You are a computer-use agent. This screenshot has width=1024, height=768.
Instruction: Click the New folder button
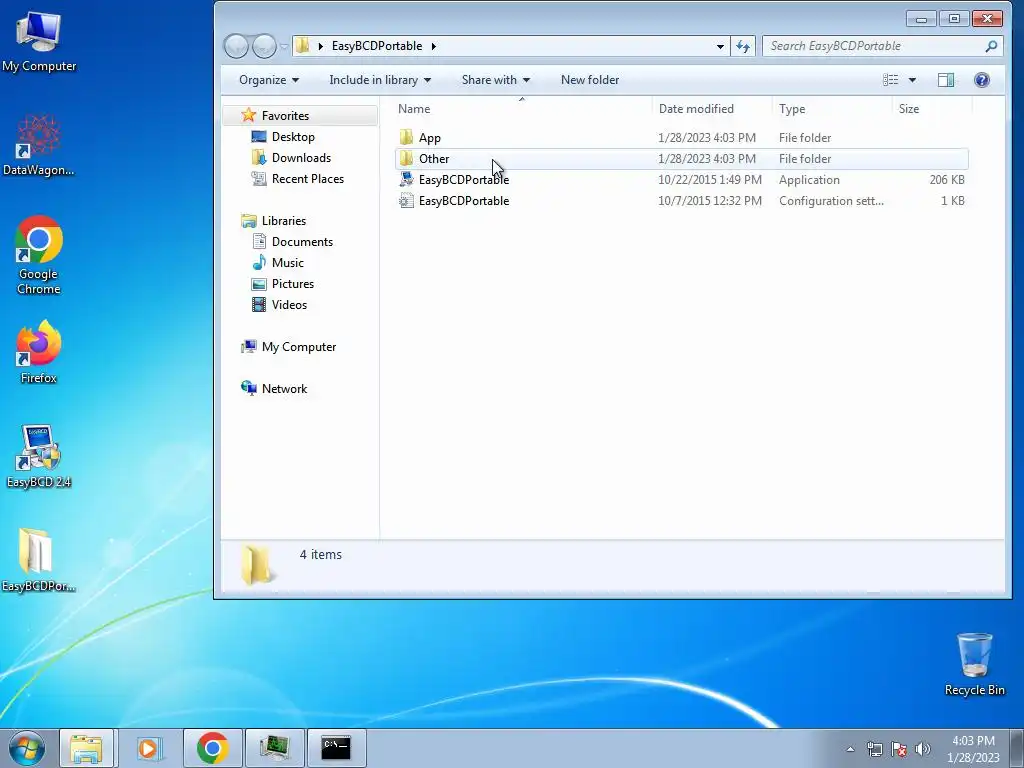(590, 80)
